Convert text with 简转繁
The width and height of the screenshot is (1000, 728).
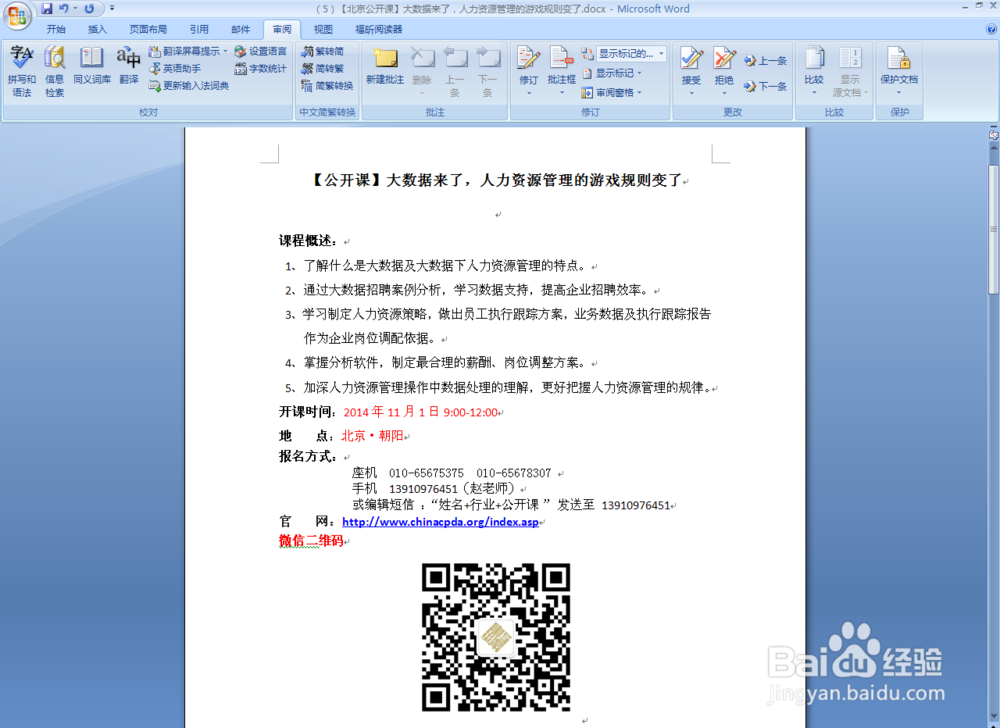click(x=323, y=68)
